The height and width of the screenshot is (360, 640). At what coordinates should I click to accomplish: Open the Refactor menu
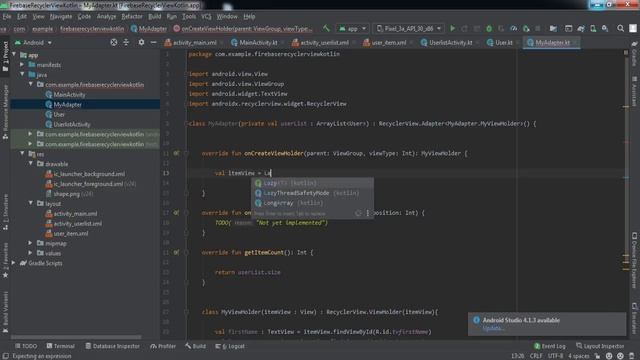pyautogui.click(x=132, y=16)
